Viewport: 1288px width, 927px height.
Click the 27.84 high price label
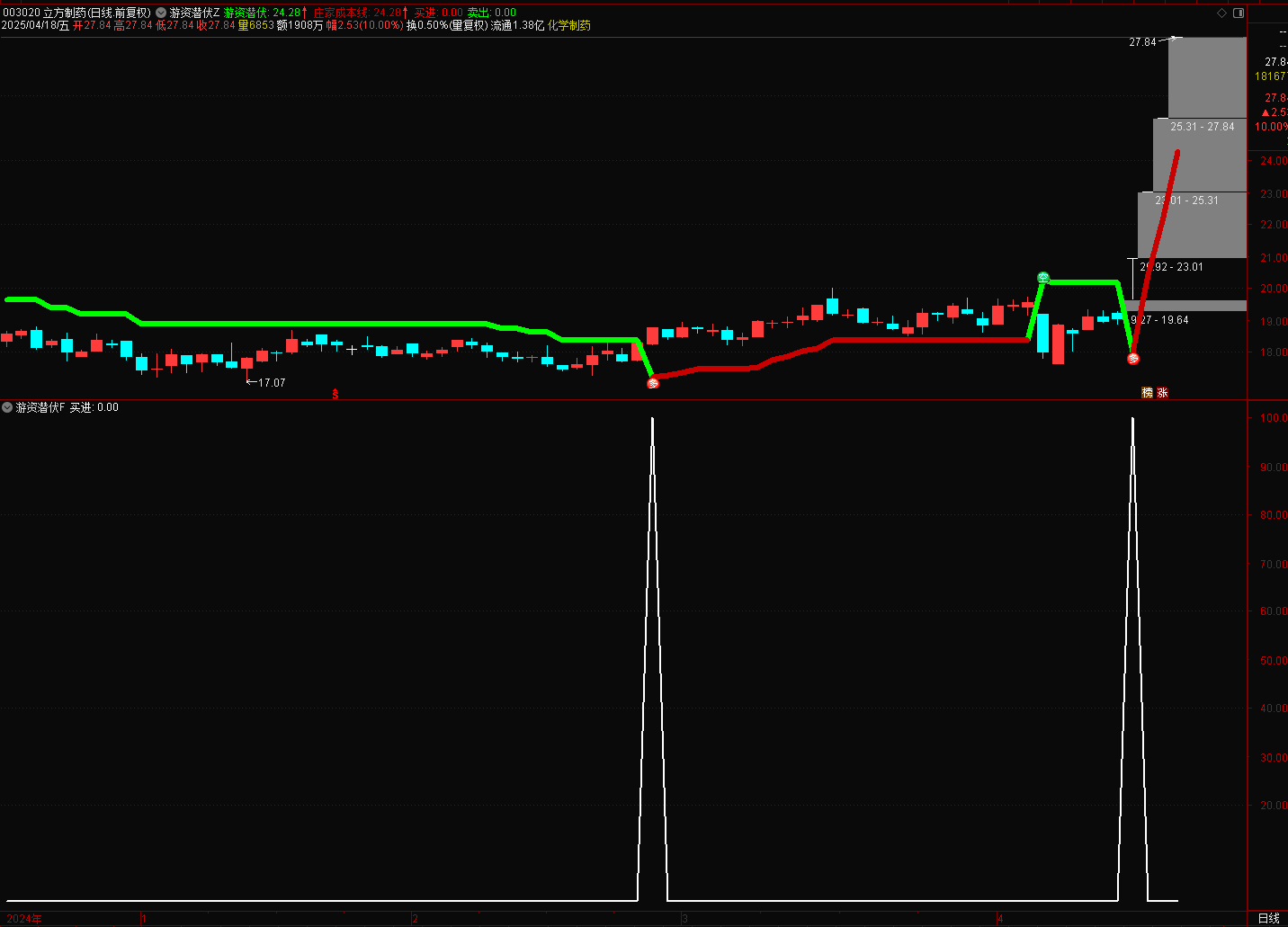pyautogui.click(x=1142, y=42)
